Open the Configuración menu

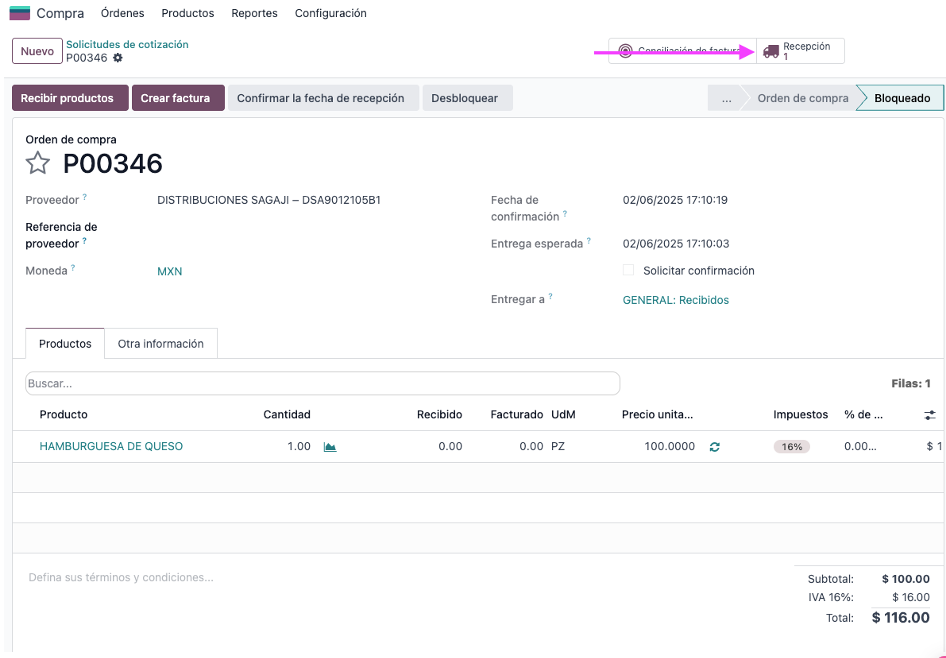(x=331, y=13)
